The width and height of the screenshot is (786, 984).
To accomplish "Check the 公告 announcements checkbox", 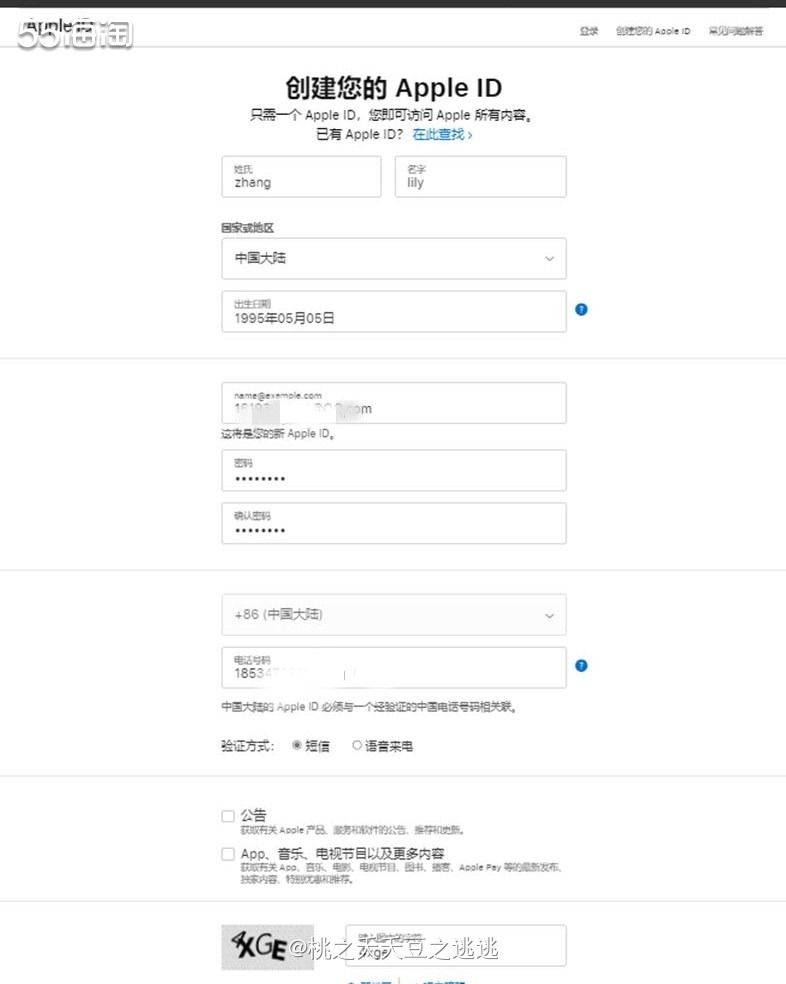I will [228, 816].
